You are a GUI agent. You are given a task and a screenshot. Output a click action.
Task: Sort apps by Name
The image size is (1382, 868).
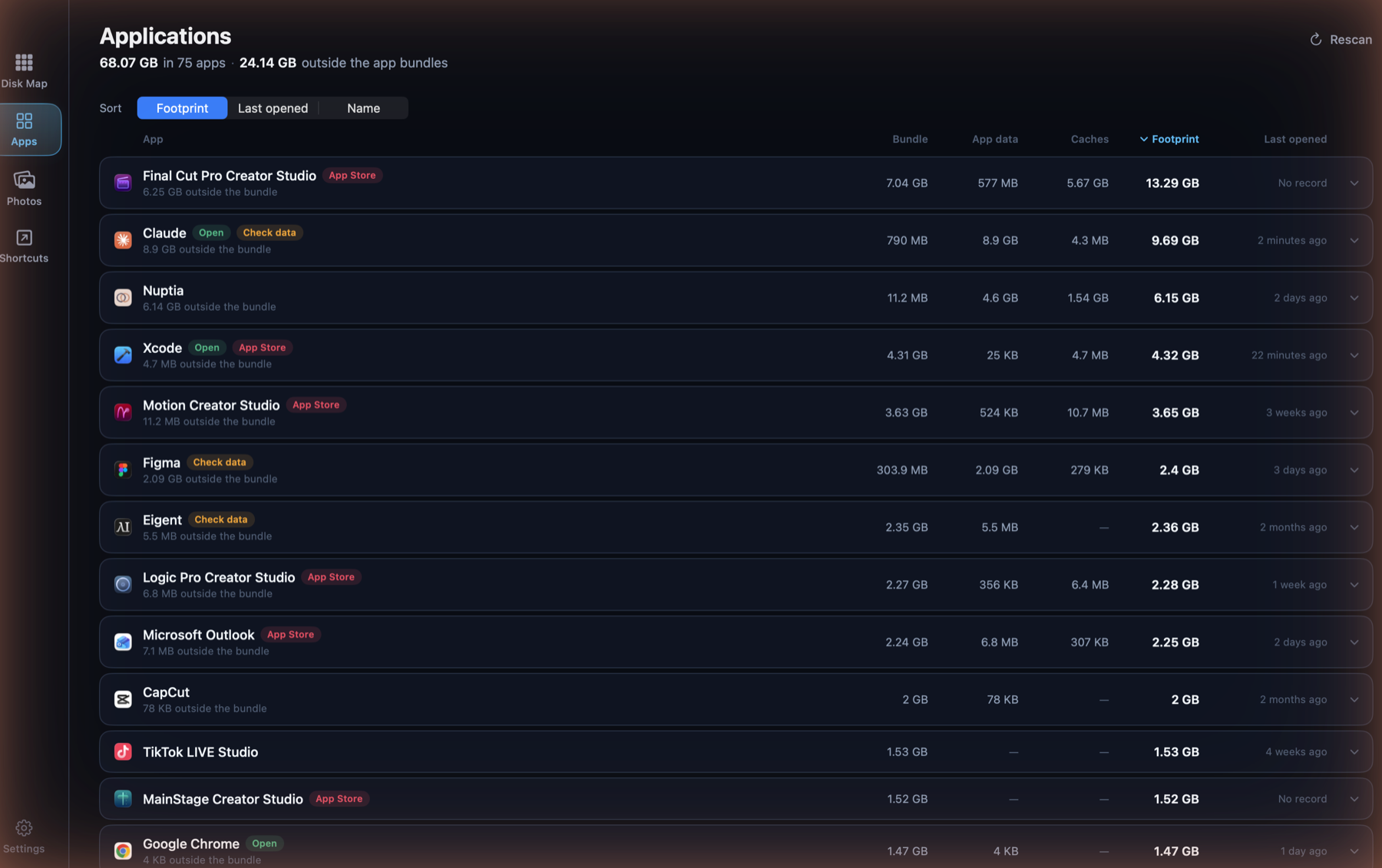click(363, 108)
